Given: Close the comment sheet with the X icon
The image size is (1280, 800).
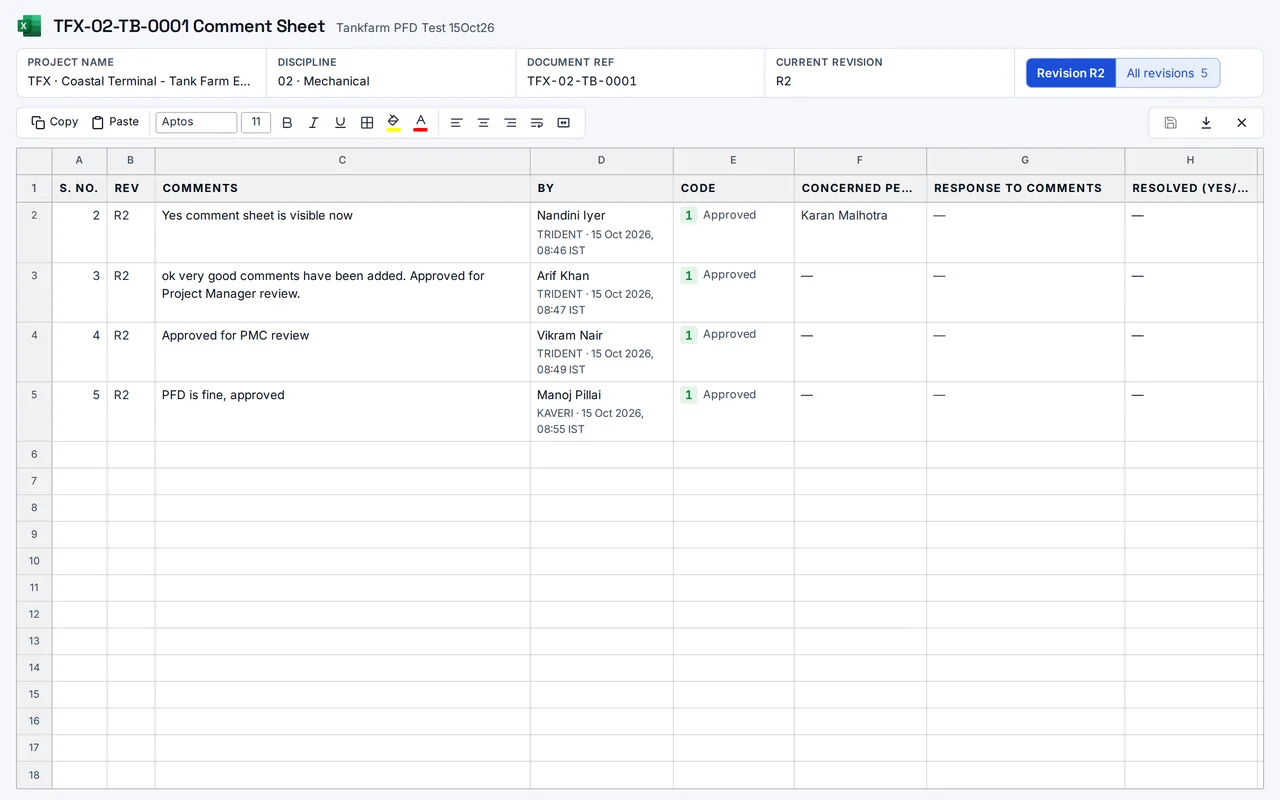Looking at the screenshot, I should coord(1242,122).
